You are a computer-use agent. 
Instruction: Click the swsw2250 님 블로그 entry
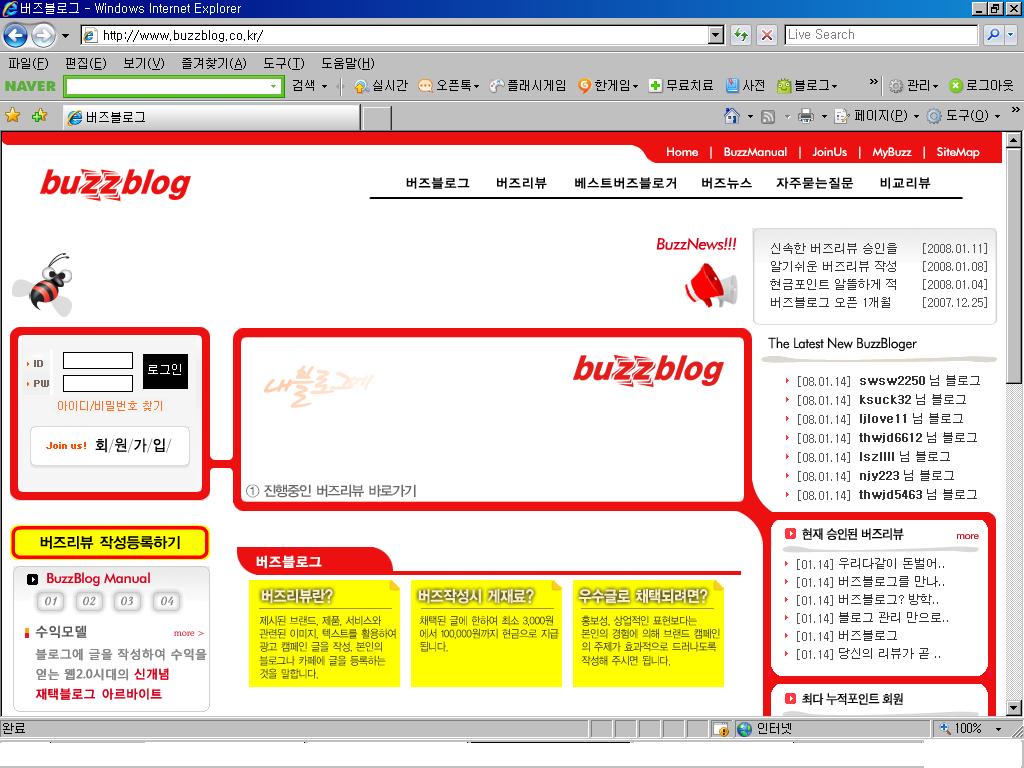tap(920, 381)
